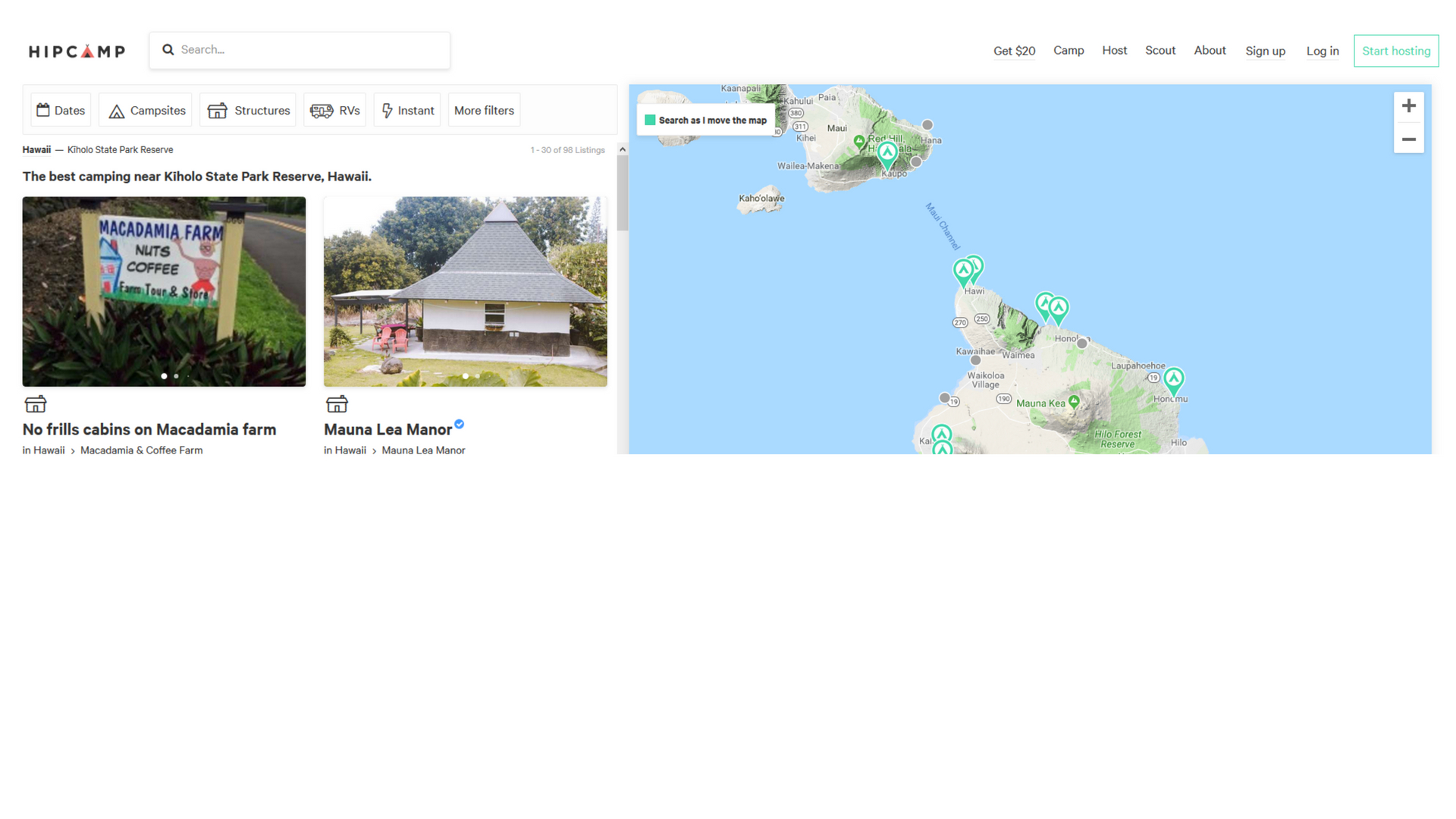Click structure icon under Macadamia farm photo
The height and width of the screenshot is (819, 1456).
[x=36, y=403]
